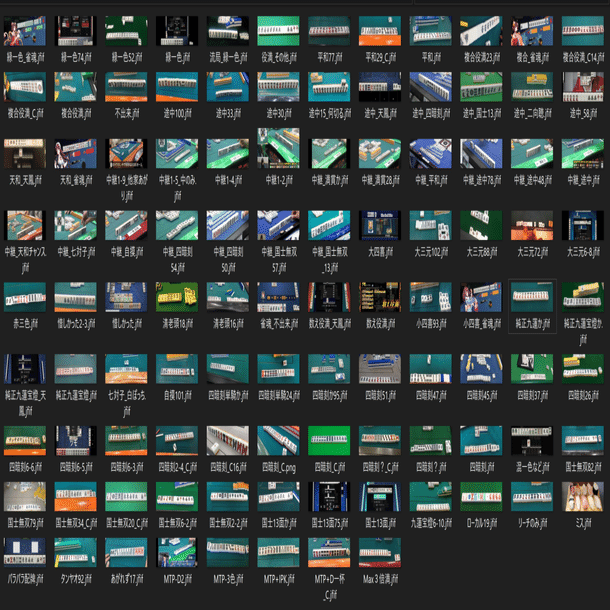Click the 複合役満_C14.jfif thumbnail
Viewport: 610px width, 610px height.
[x=583, y=31]
